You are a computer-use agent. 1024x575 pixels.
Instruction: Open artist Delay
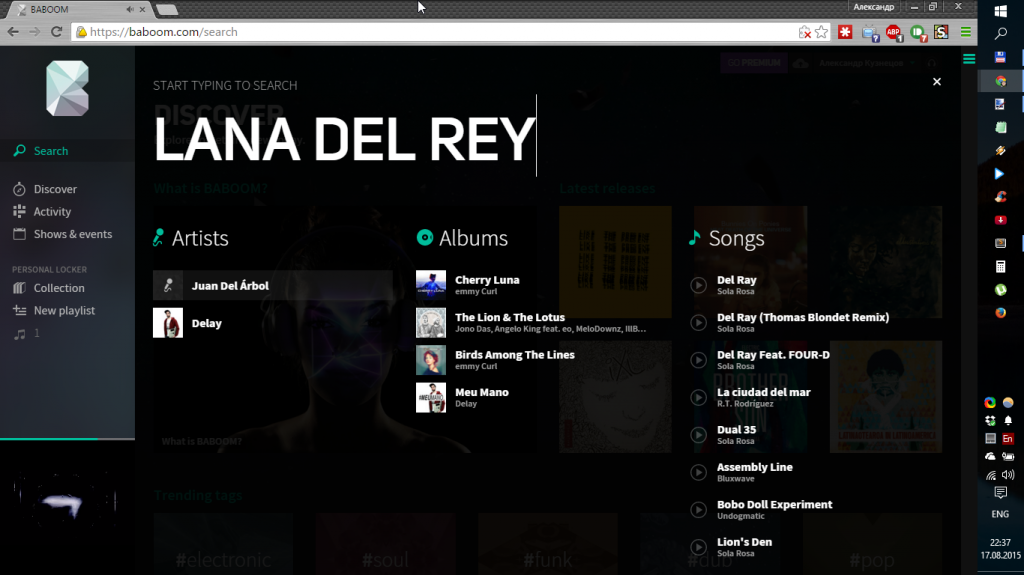point(206,323)
